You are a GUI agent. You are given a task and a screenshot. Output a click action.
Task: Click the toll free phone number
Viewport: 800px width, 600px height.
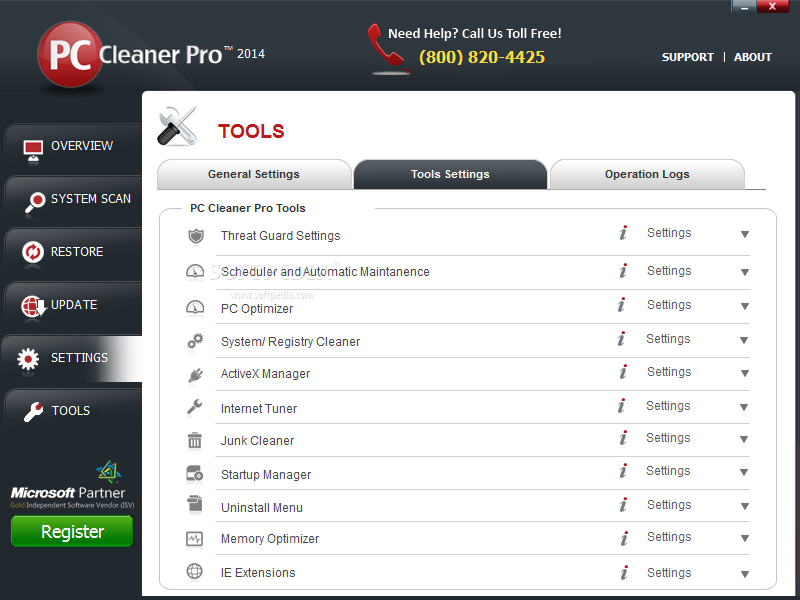point(482,57)
